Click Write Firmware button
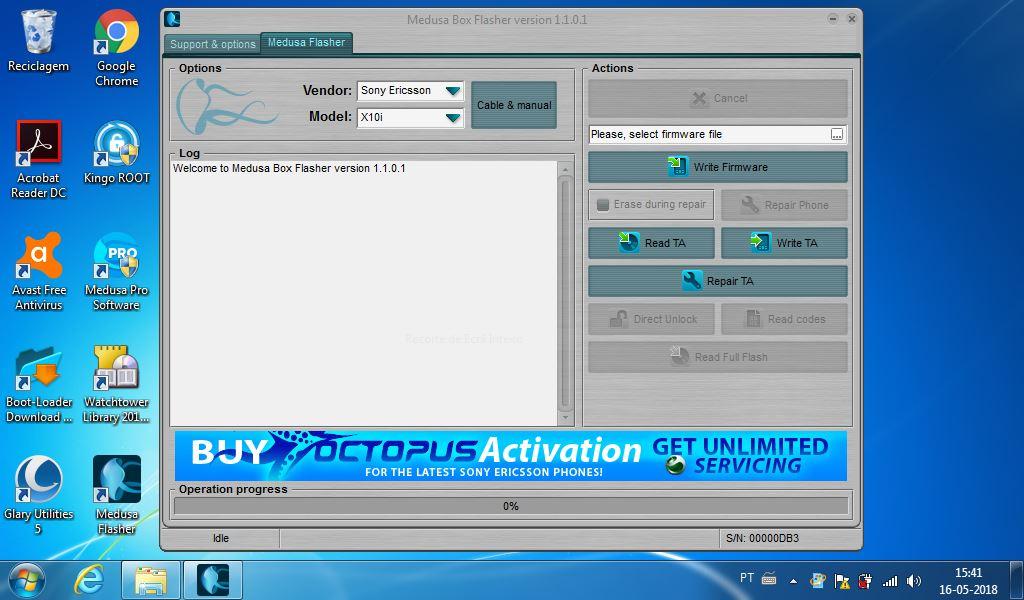The image size is (1024, 600). pyautogui.click(x=718, y=167)
